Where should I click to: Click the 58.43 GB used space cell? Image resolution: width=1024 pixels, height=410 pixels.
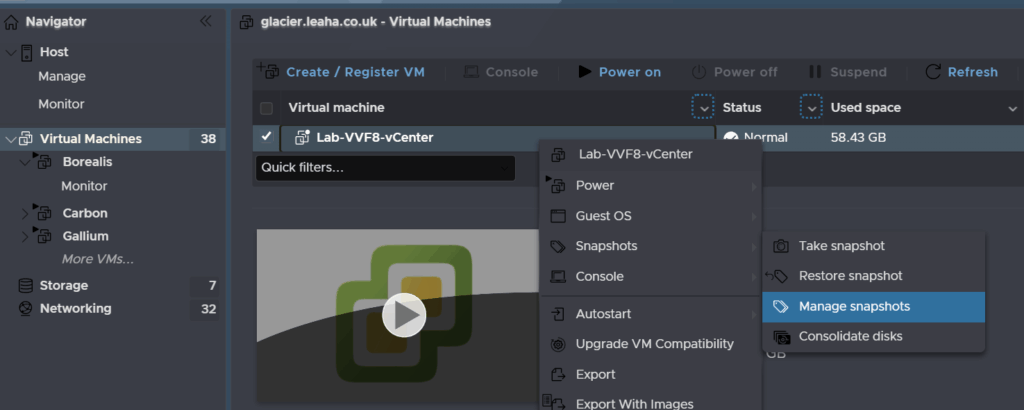(x=858, y=138)
